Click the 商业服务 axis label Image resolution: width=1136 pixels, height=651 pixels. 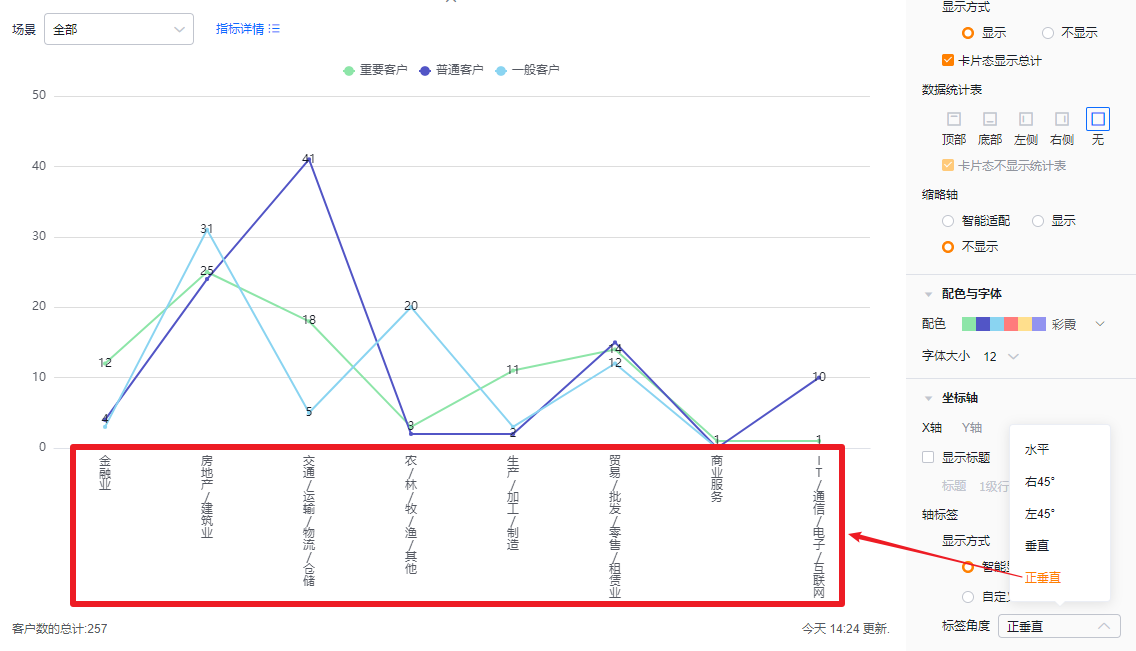pyautogui.click(x=717, y=479)
